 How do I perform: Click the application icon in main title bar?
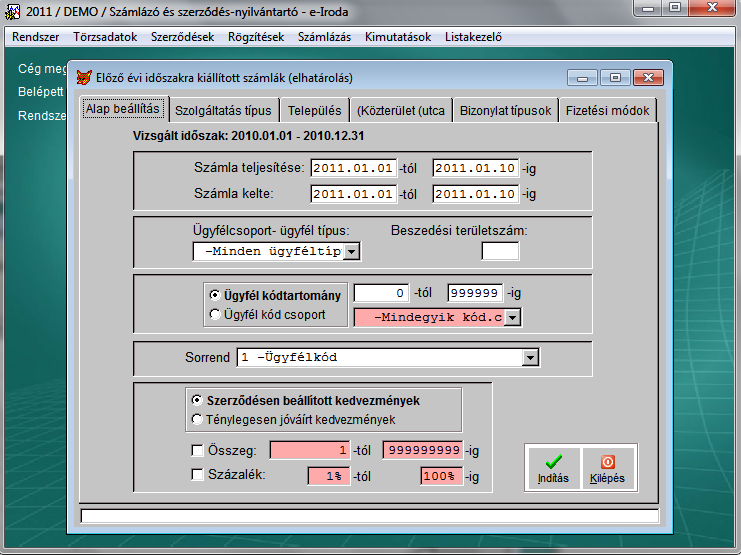[12, 9]
